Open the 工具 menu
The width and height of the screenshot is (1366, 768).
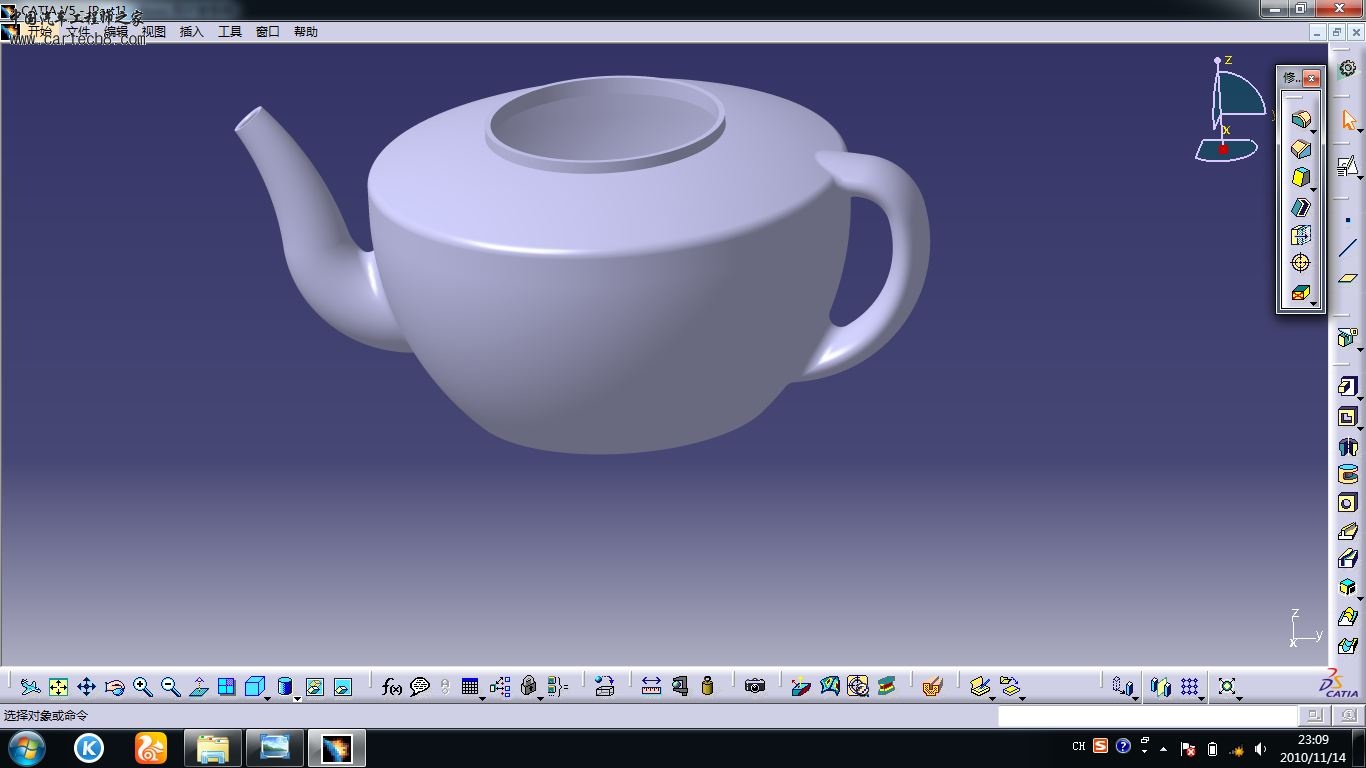(x=230, y=32)
